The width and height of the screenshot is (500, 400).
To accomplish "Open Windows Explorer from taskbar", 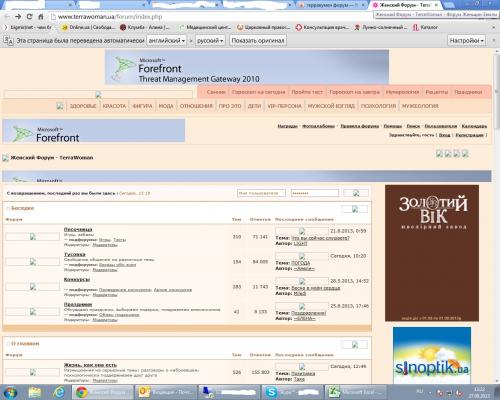I will (35, 392).
